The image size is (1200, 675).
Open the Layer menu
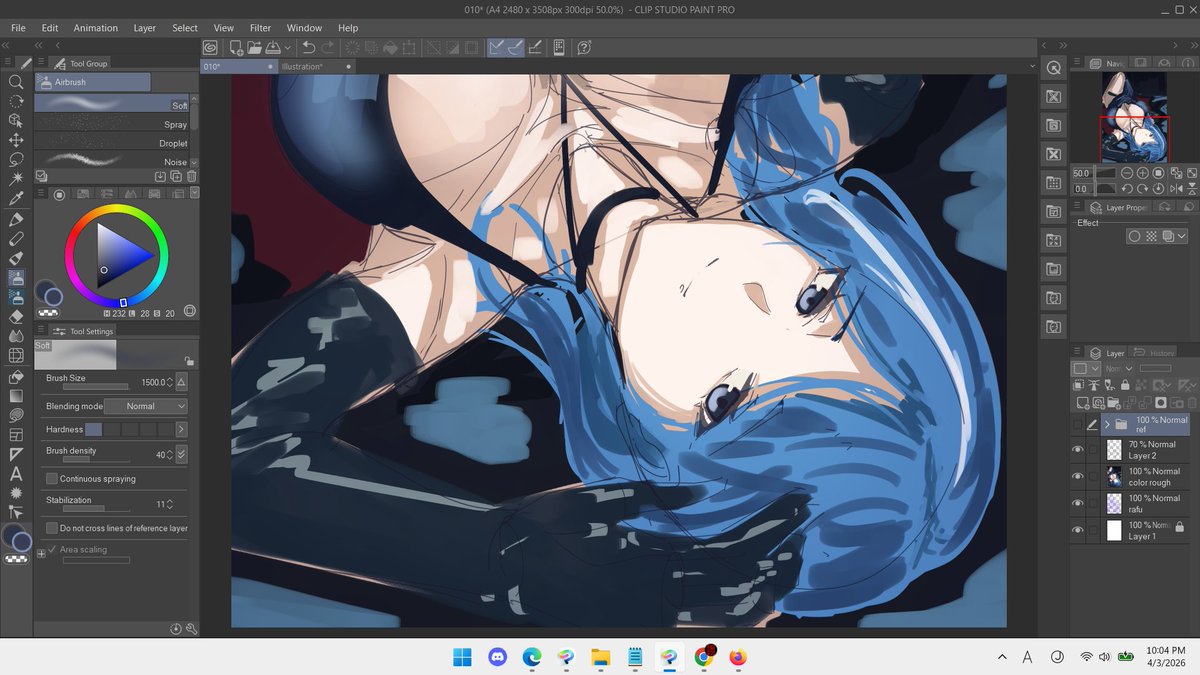click(145, 28)
